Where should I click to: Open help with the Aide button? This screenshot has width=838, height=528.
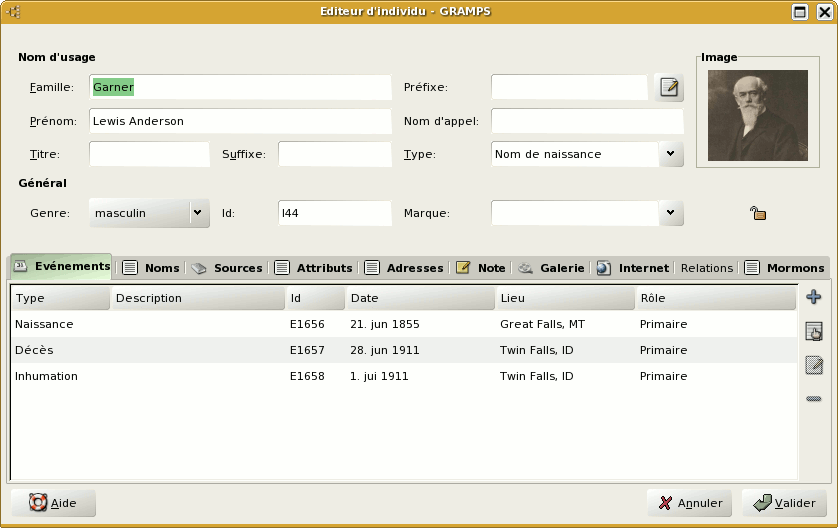point(53,503)
